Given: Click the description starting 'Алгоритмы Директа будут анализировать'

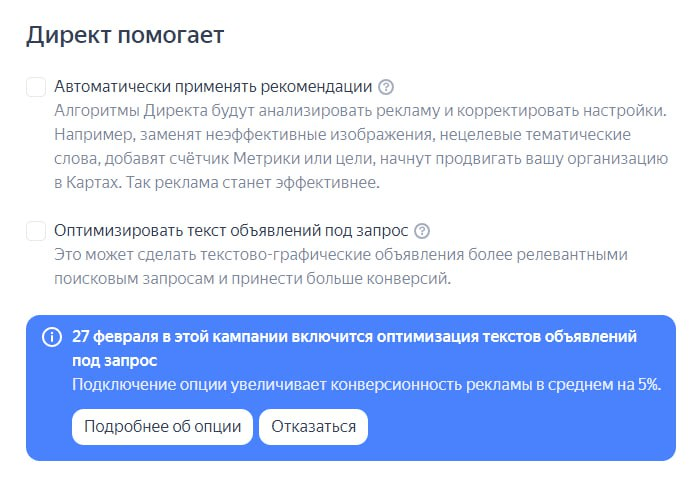Looking at the screenshot, I should point(361,147).
